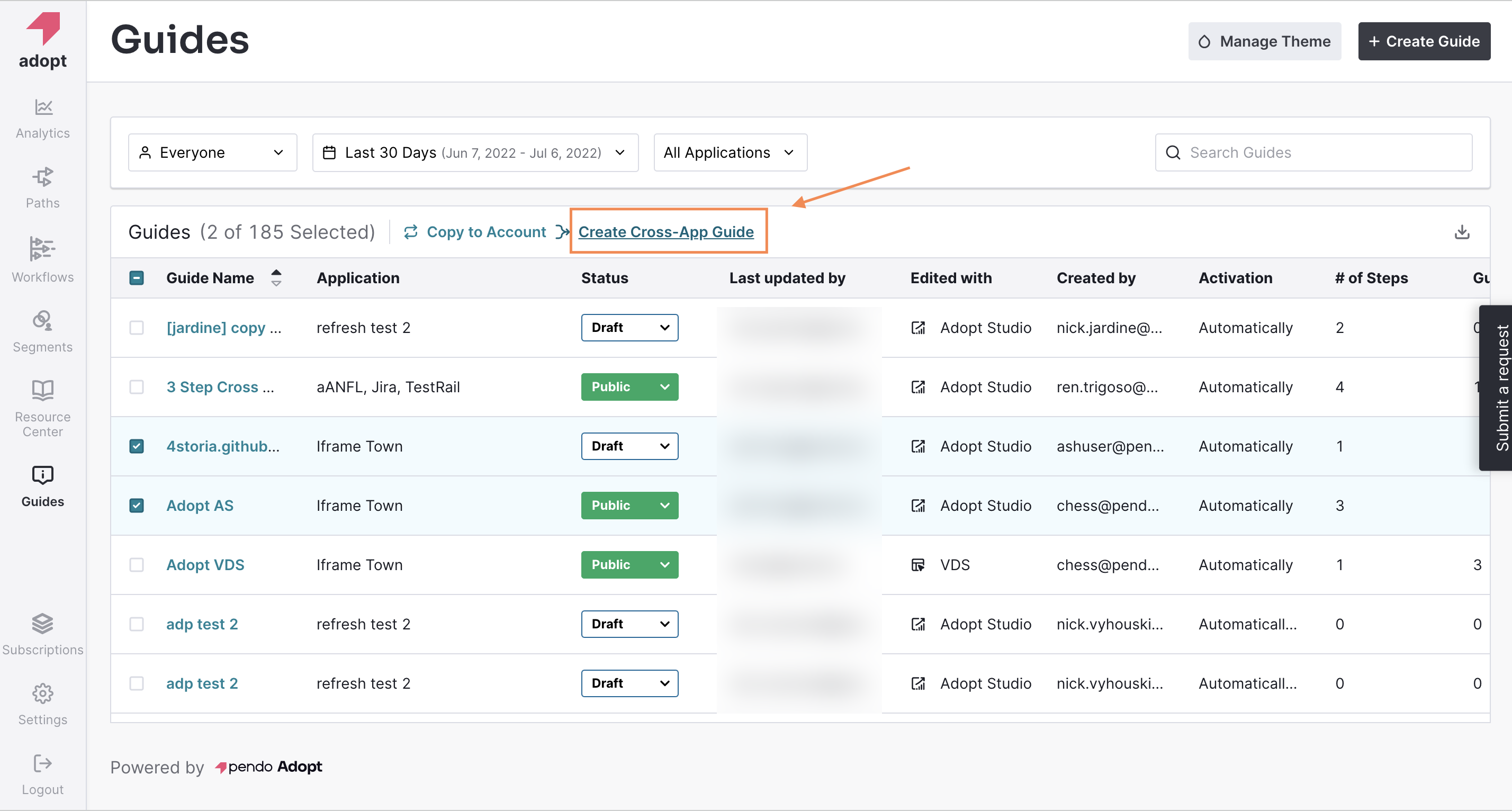This screenshot has height=811, width=1512.
Task: Click the VDS icon in Adopt VDS row
Action: tap(918, 564)
